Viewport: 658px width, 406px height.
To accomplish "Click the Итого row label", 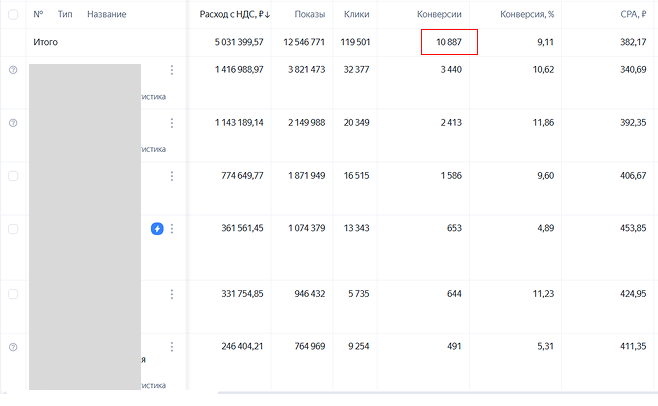I will click(x=45, y=42).
